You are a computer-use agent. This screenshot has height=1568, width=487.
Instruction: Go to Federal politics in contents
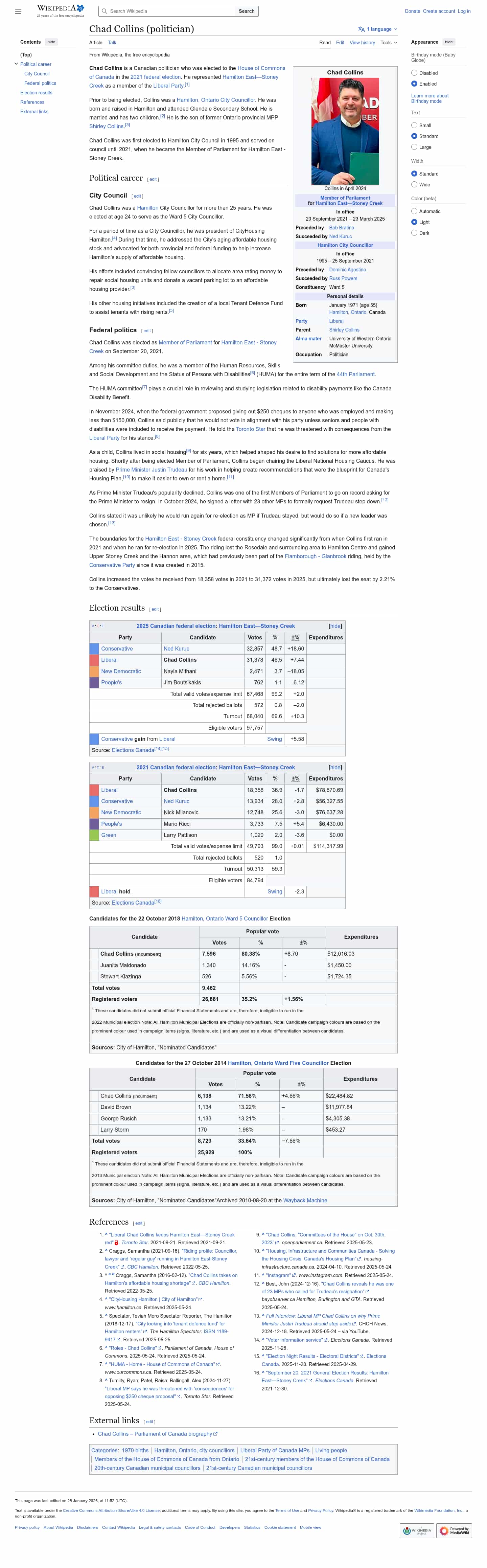(40, 84)
